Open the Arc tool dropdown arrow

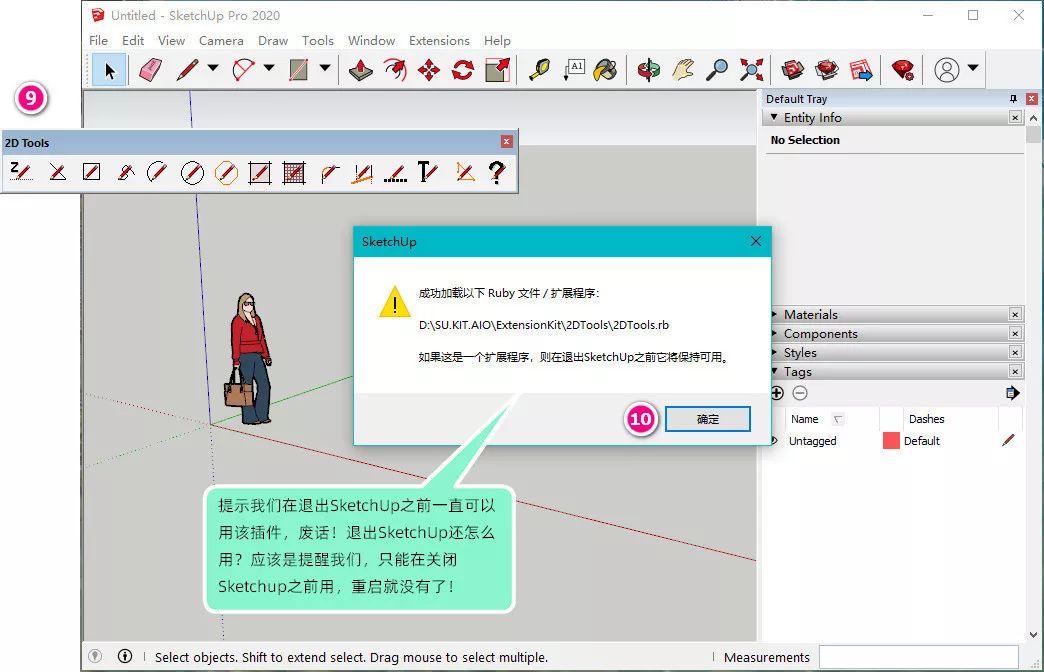pos(269,67)
